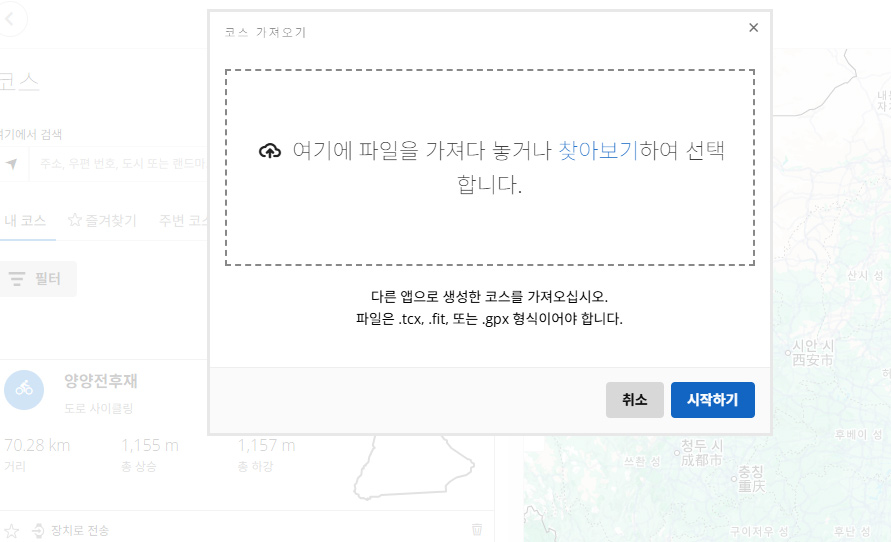Click the star icon under 양양전후재 course

(x=11, y=530)
